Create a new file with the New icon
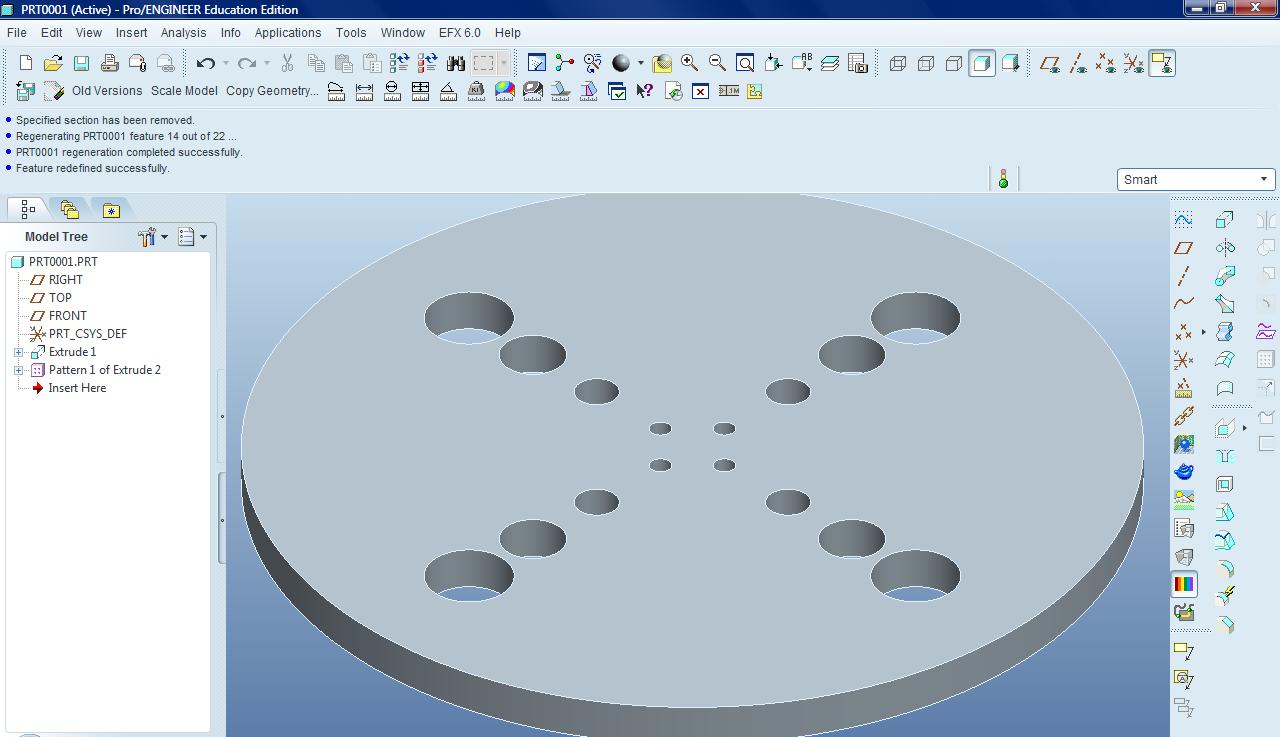 pos(26,63)
